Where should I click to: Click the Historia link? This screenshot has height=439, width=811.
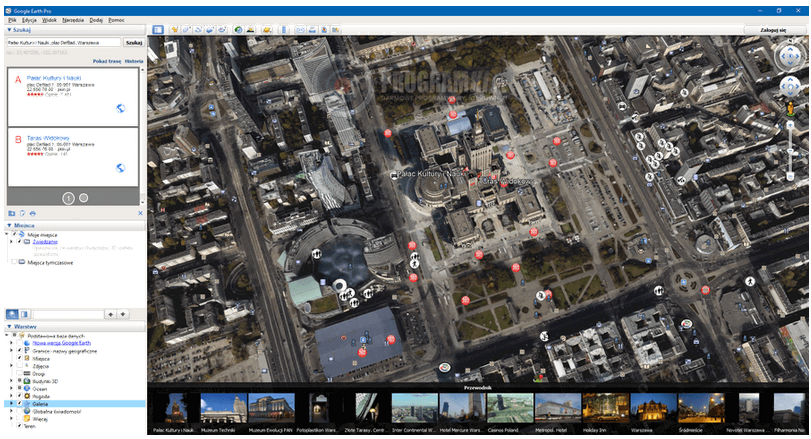pyautogui.click(x=134, y=61)
